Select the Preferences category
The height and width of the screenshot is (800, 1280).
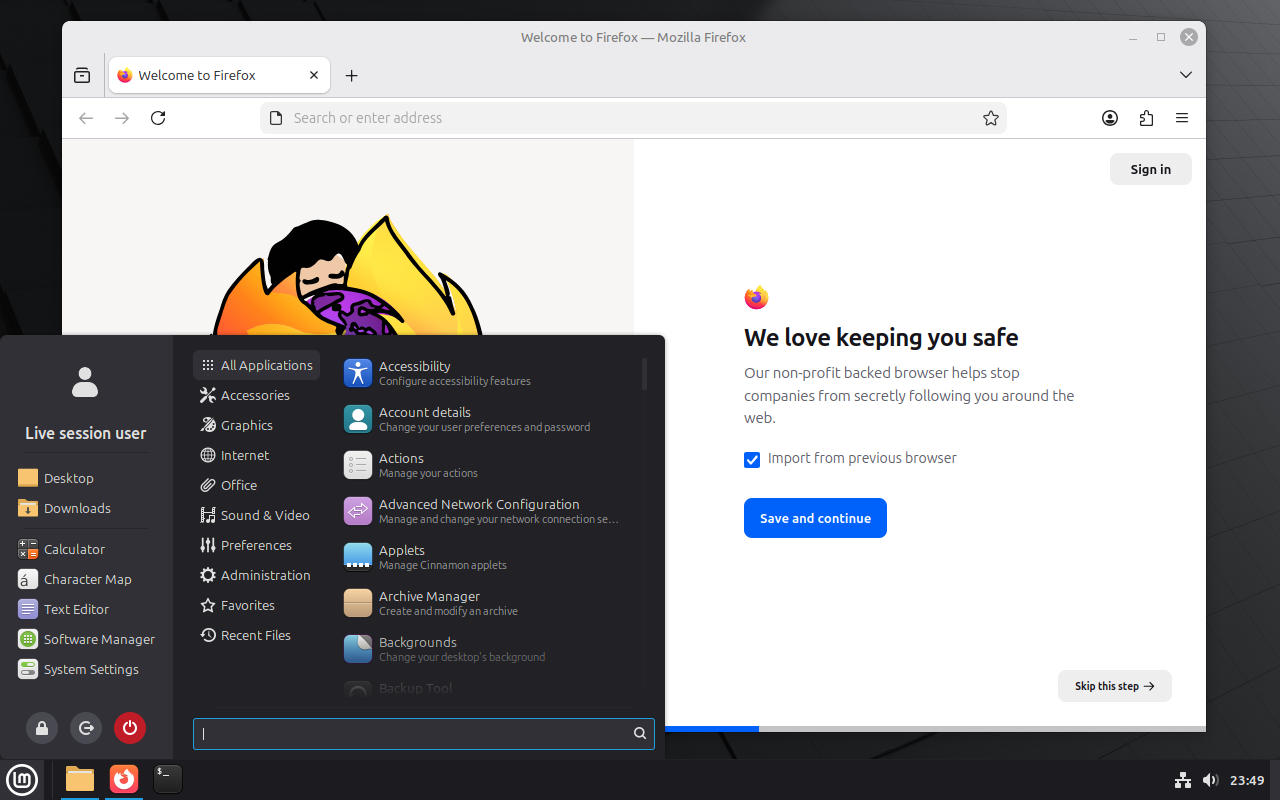tap(256, 545)
